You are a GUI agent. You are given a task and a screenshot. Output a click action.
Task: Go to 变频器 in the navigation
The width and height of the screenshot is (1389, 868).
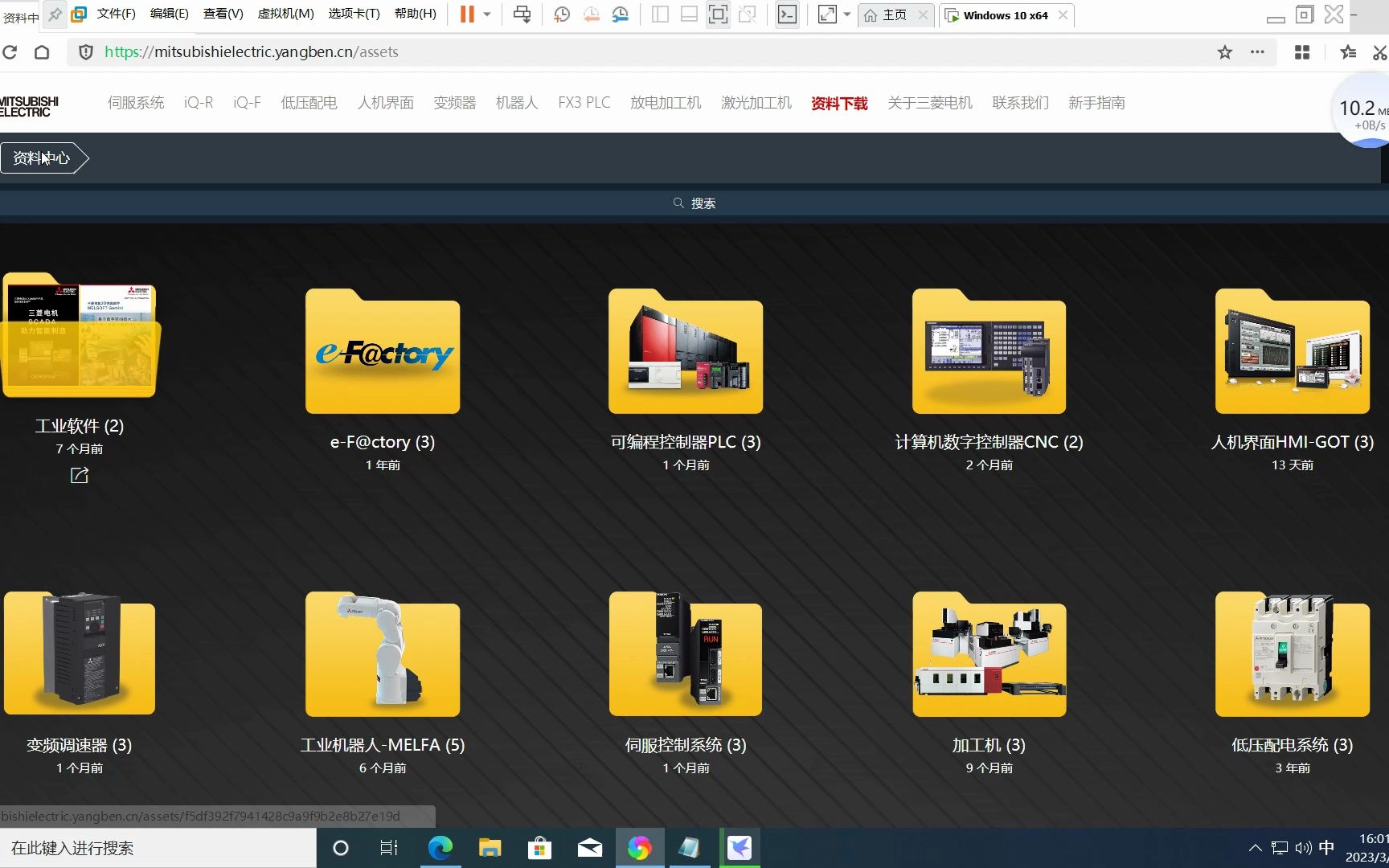455,103
